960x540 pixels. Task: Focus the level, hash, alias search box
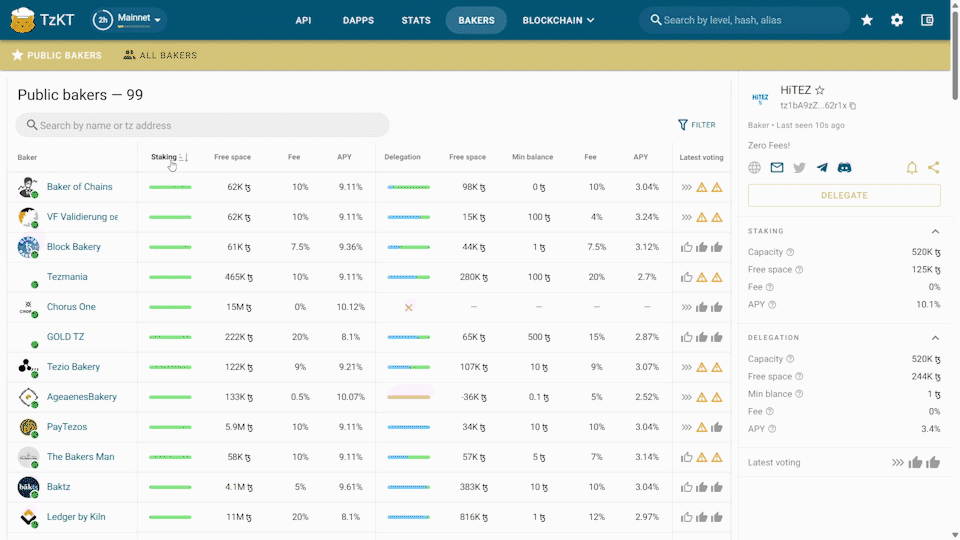tap(744, 20)
